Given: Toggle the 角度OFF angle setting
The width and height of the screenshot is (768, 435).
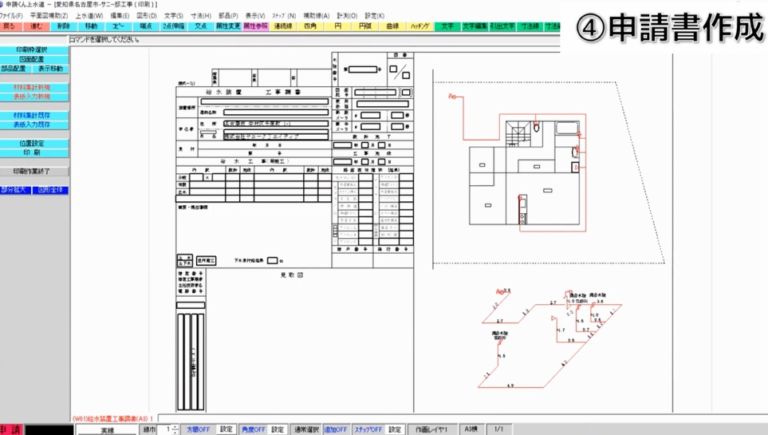Looking at the screenshot, I should click(253, 429).
